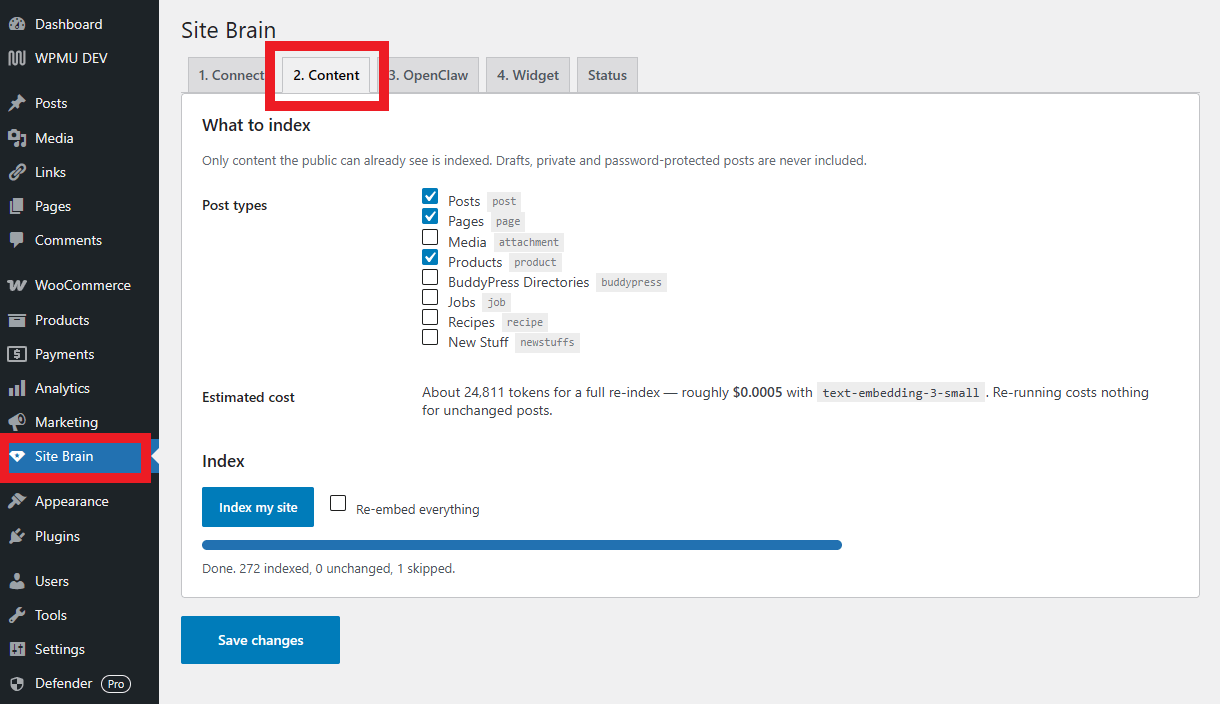
Task: Open WPMU DEV in the sidebar
Action: pyautogui.click(x=79, y=58)
